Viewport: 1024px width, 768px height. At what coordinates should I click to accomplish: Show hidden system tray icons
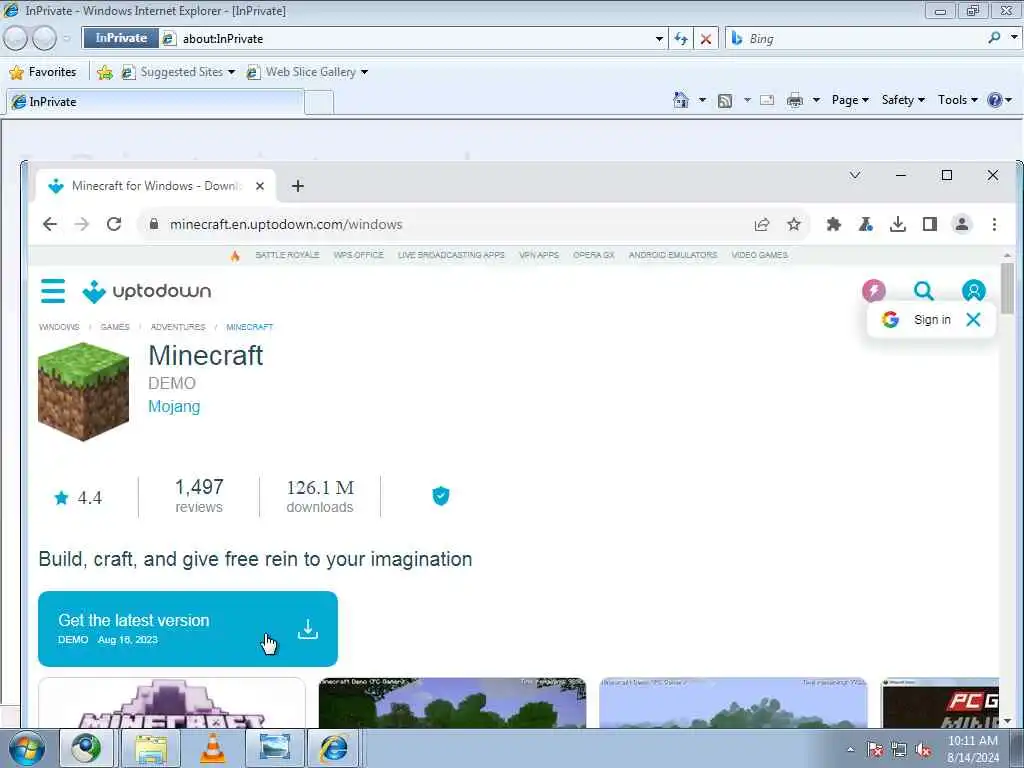[x=850, y=749]
